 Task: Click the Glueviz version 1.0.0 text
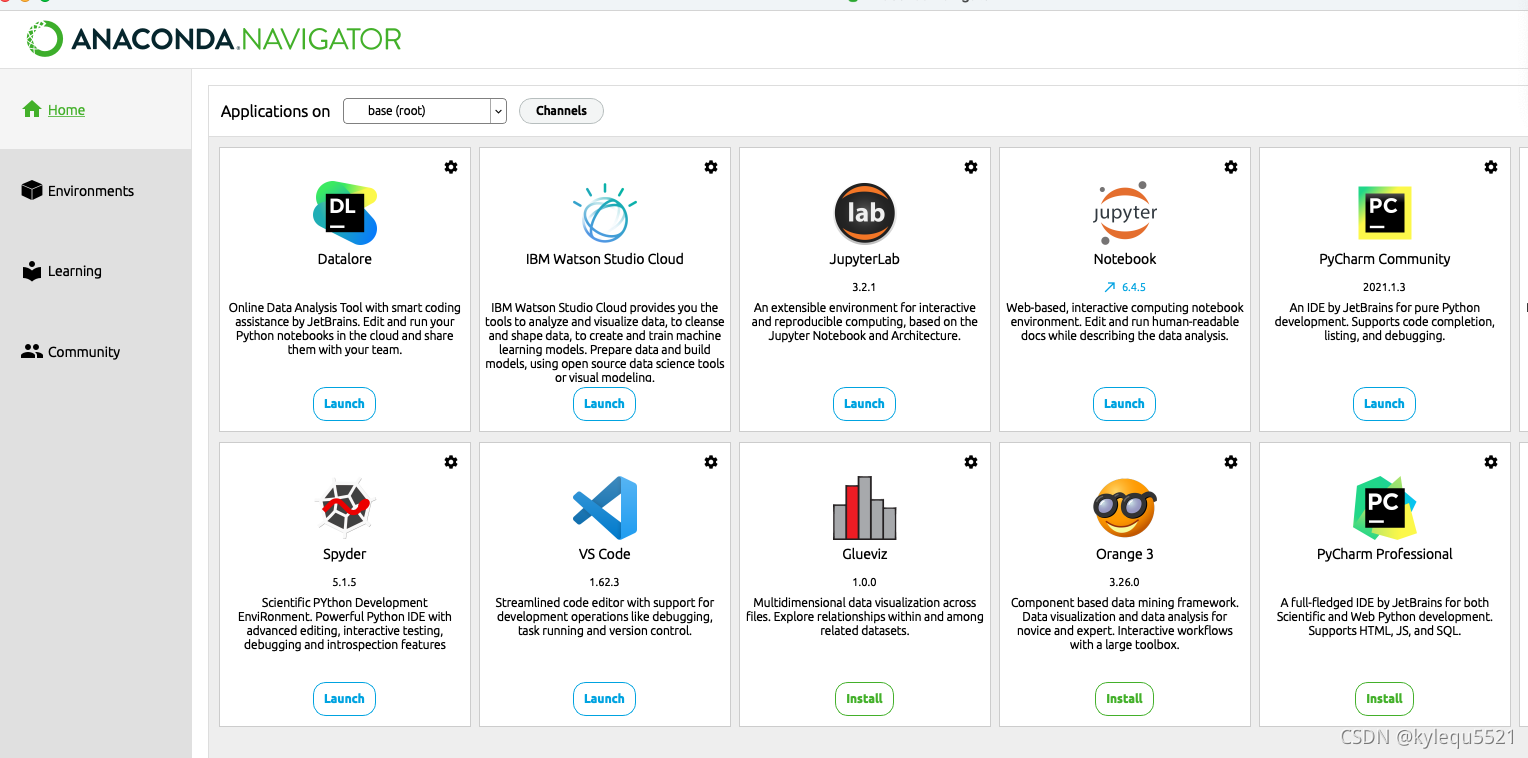(864, 582)
